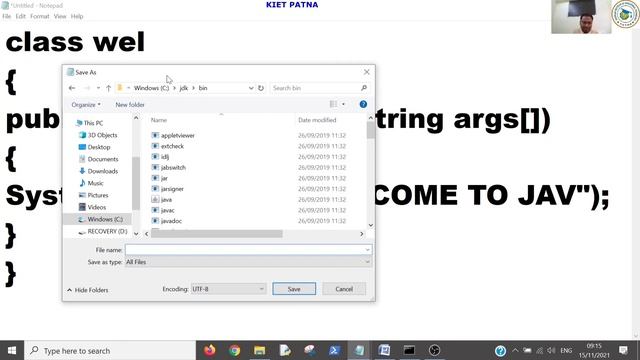
Task: Create a New folder
Action: click(x=130, y=104)
